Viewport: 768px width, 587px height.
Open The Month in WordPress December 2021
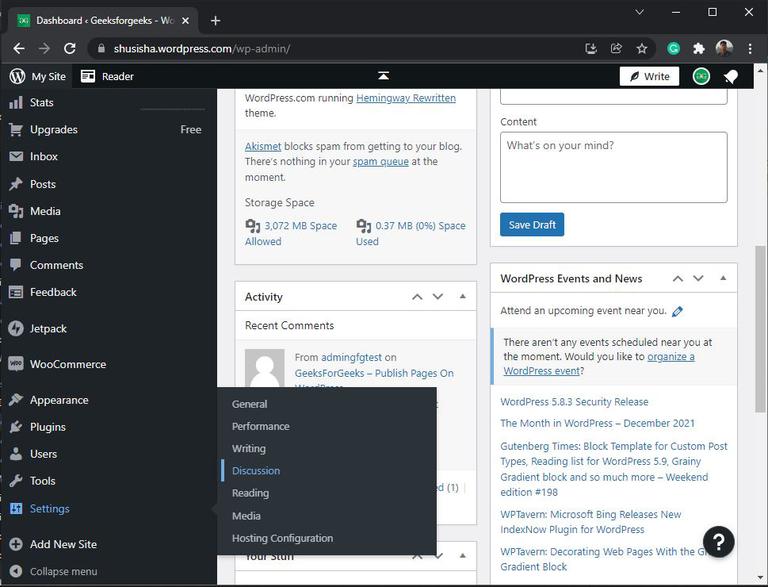pos(597,423)
